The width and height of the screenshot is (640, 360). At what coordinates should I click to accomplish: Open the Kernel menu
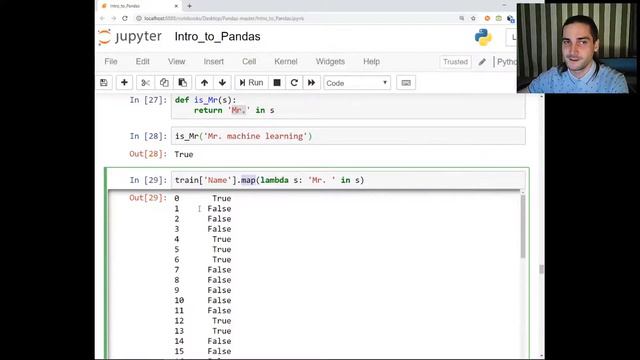(x=286, y=62)
